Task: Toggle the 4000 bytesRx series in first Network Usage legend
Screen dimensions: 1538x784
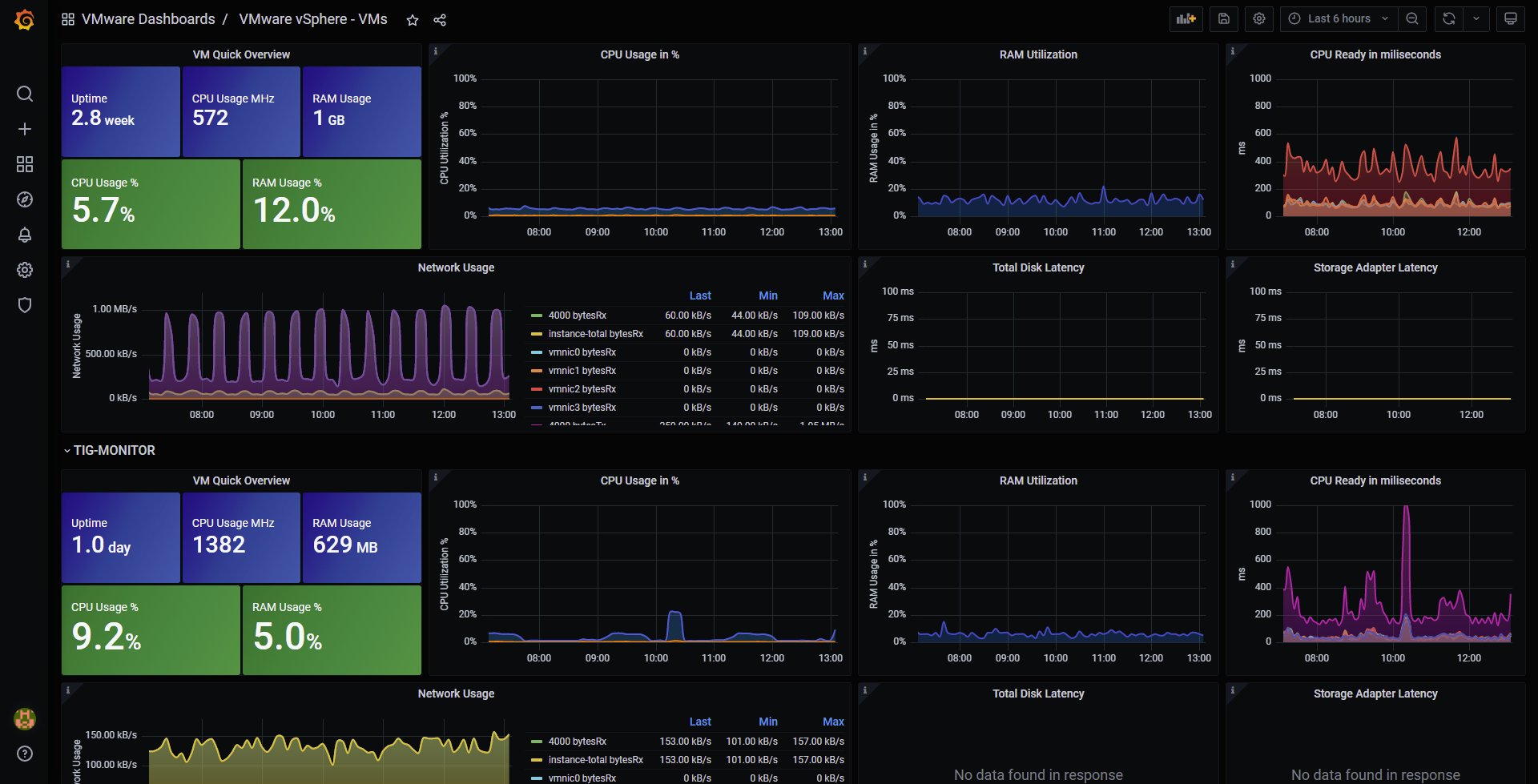Action: click(577, 316)
